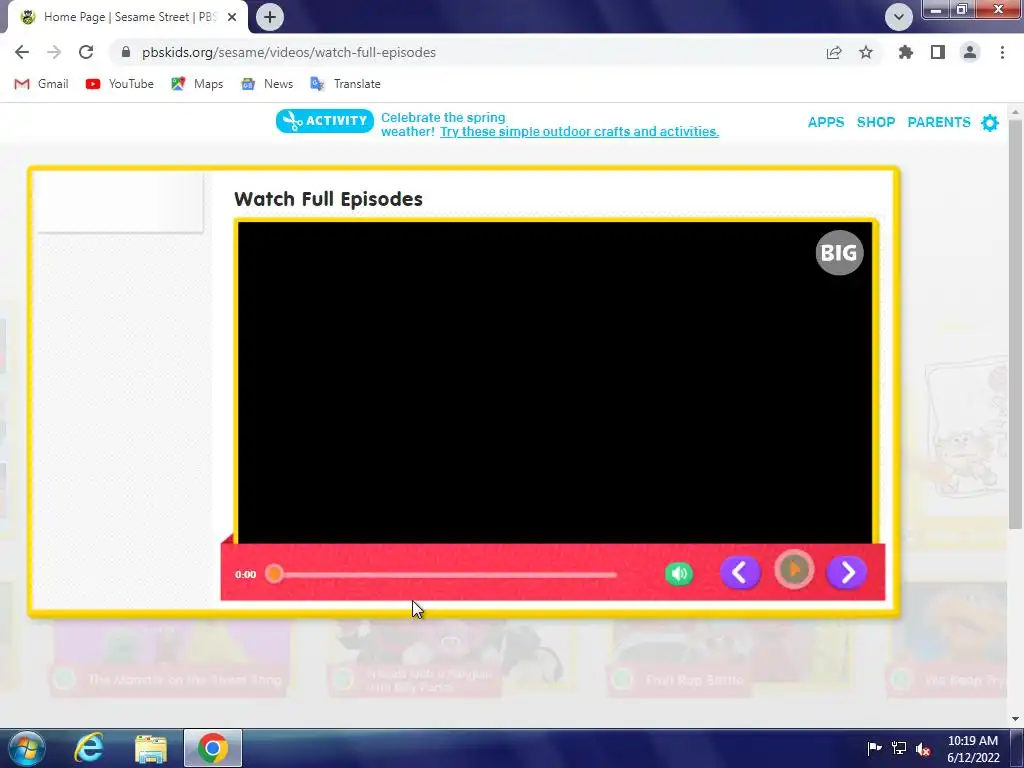
Task: Mute the video player volume
Action: tap(679, 574)
